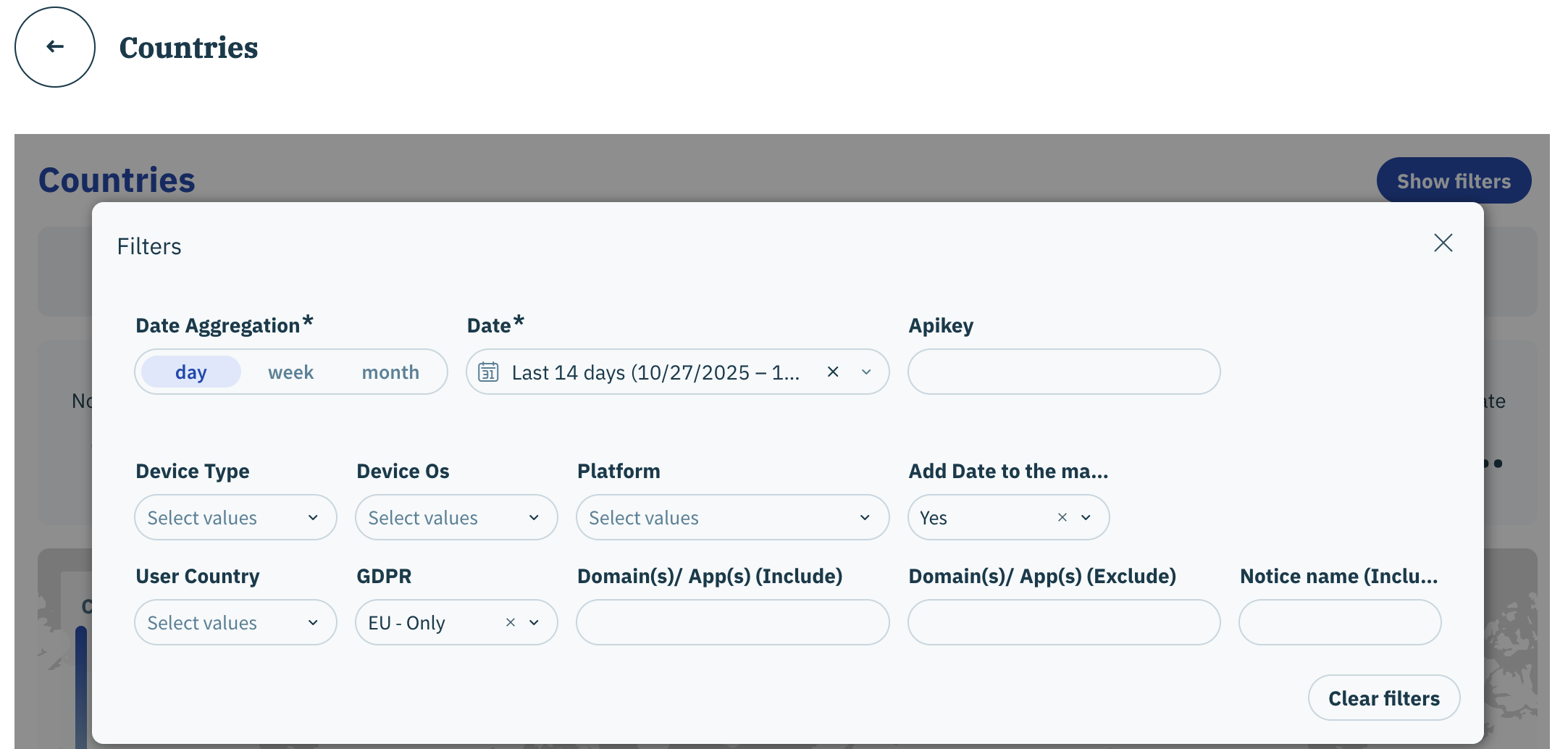Select day date aggregation
Screen dimensions: 1568x749
[191, 372]
